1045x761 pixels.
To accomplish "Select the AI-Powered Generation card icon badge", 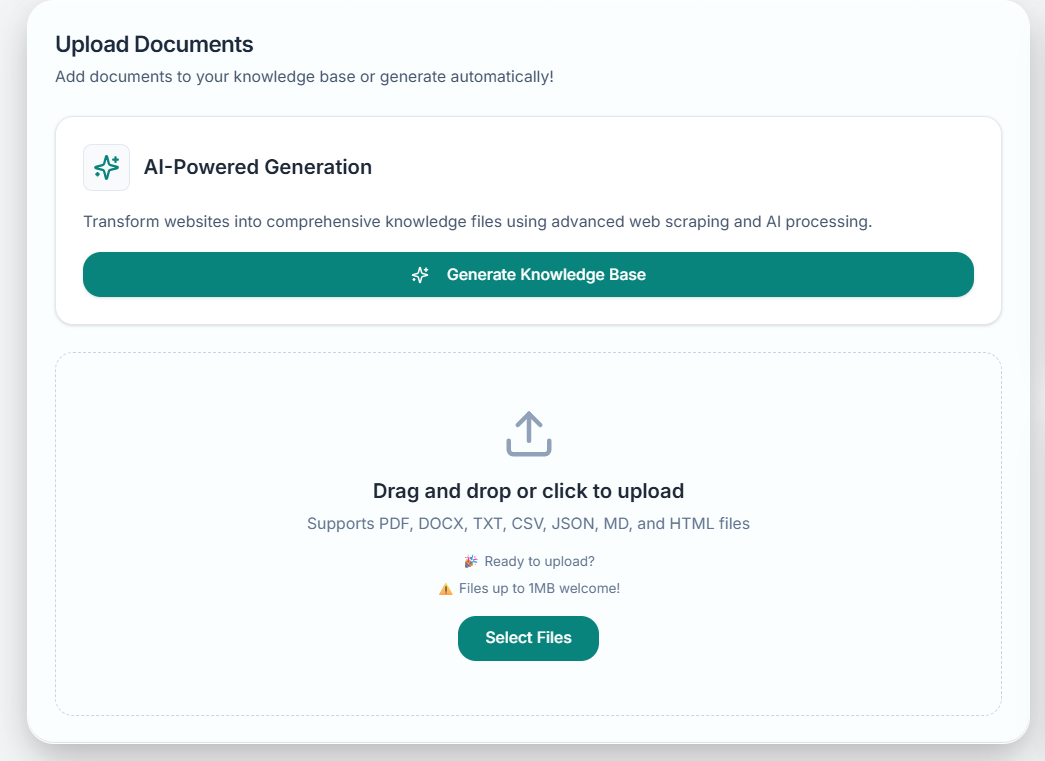I will click(x=106, y=167).
